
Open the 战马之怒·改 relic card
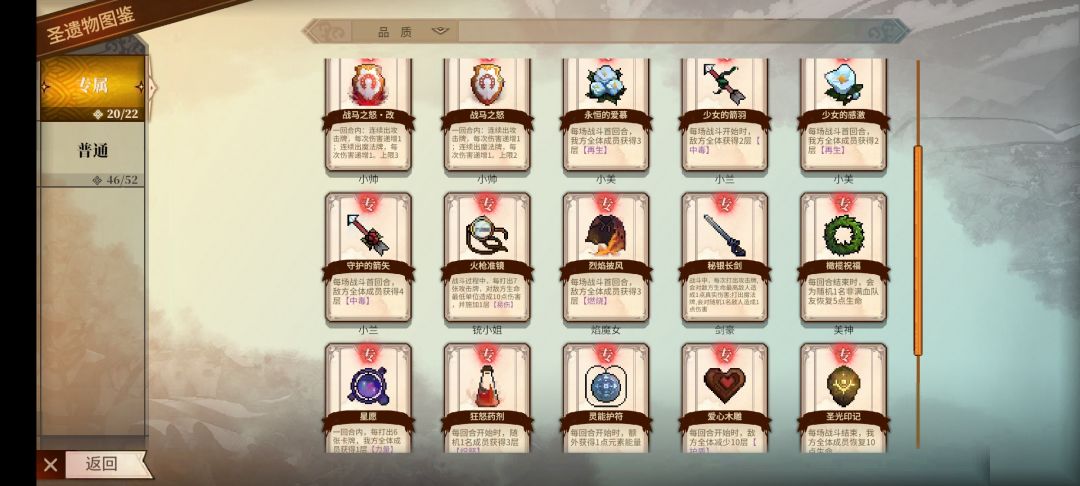(368, 114)
